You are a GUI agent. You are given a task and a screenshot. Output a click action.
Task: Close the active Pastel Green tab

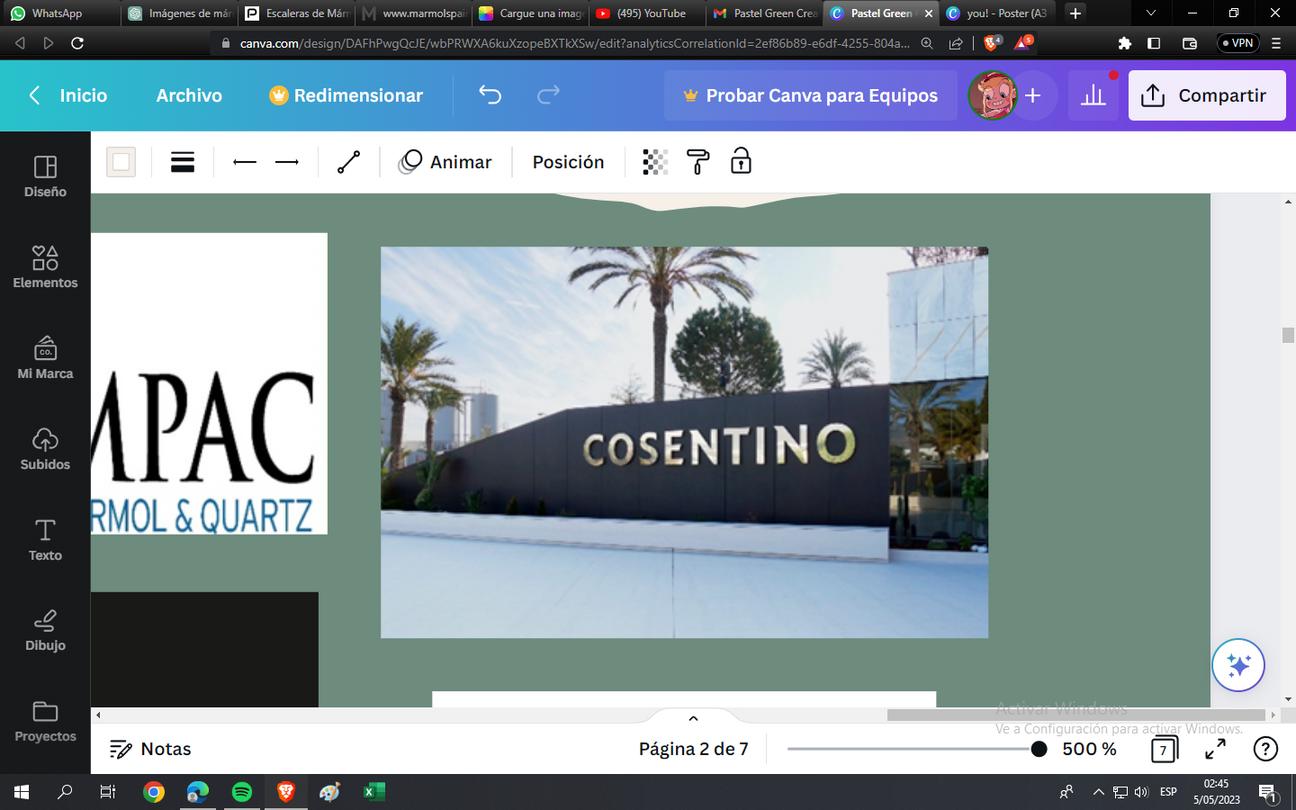point(928,13)
